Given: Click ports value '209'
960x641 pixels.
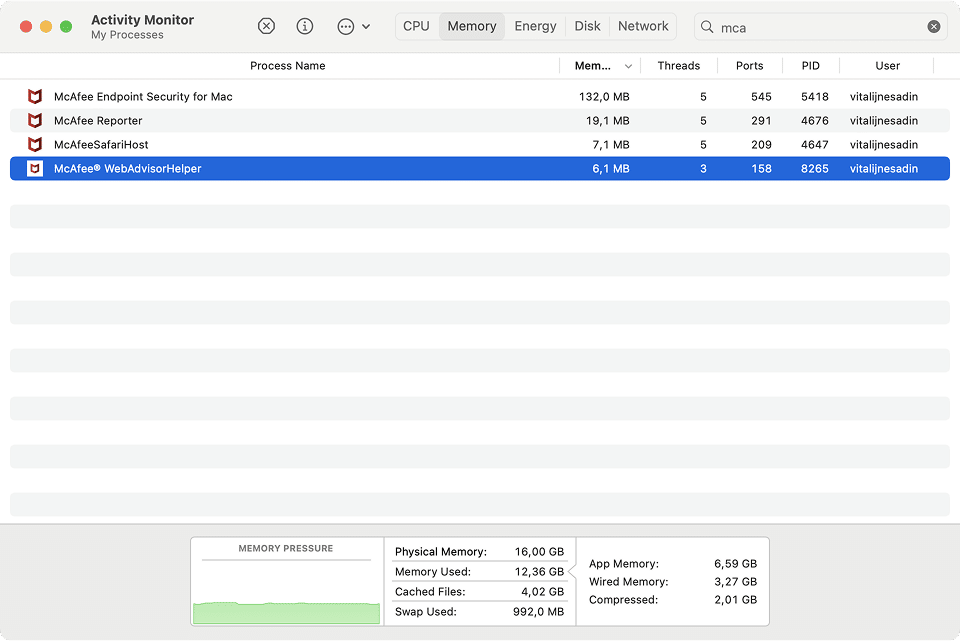Looking at the screenshot, I should pyautogui.click(x=761, y=144).
